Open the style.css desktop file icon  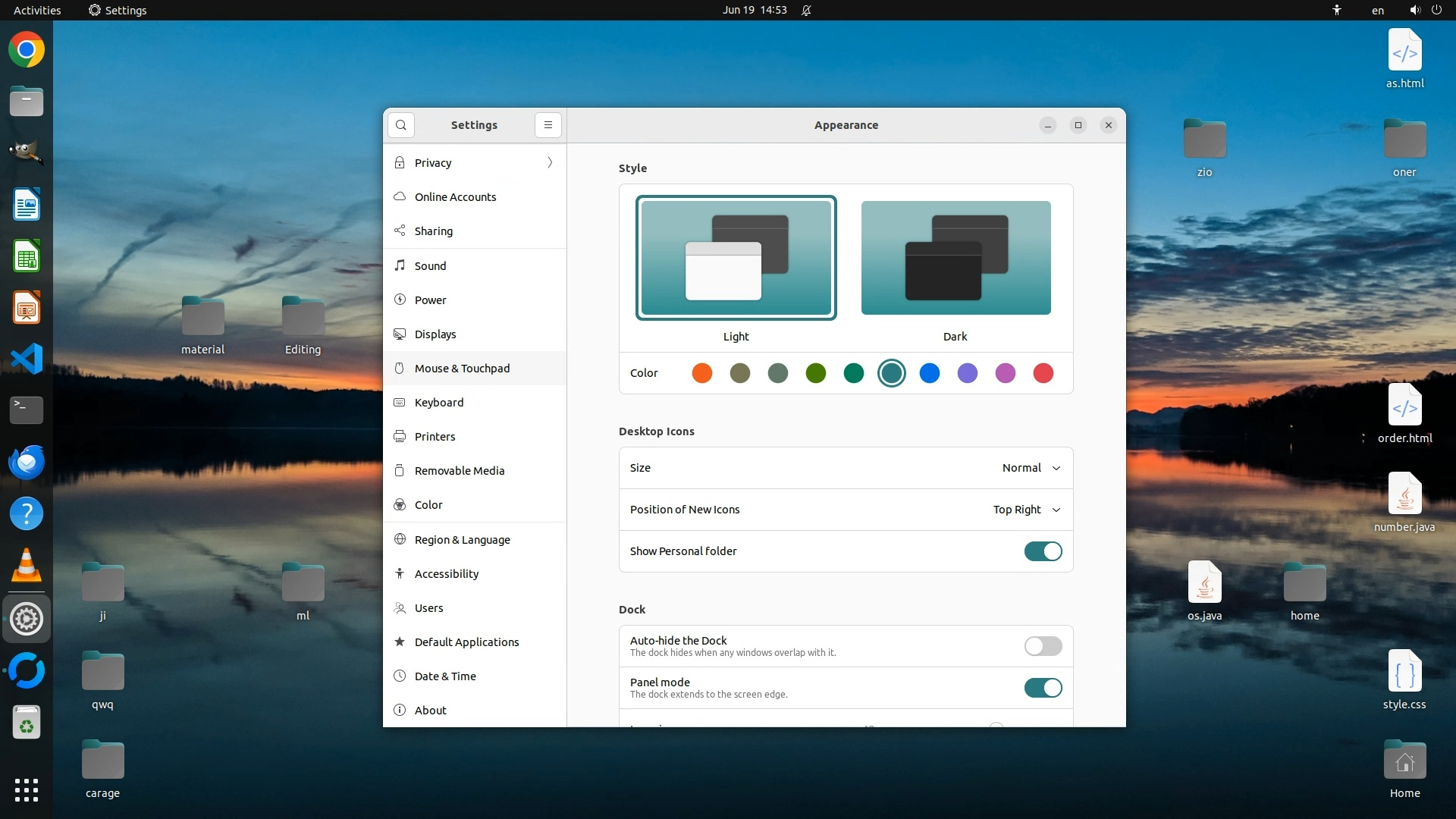point(1404,672)
